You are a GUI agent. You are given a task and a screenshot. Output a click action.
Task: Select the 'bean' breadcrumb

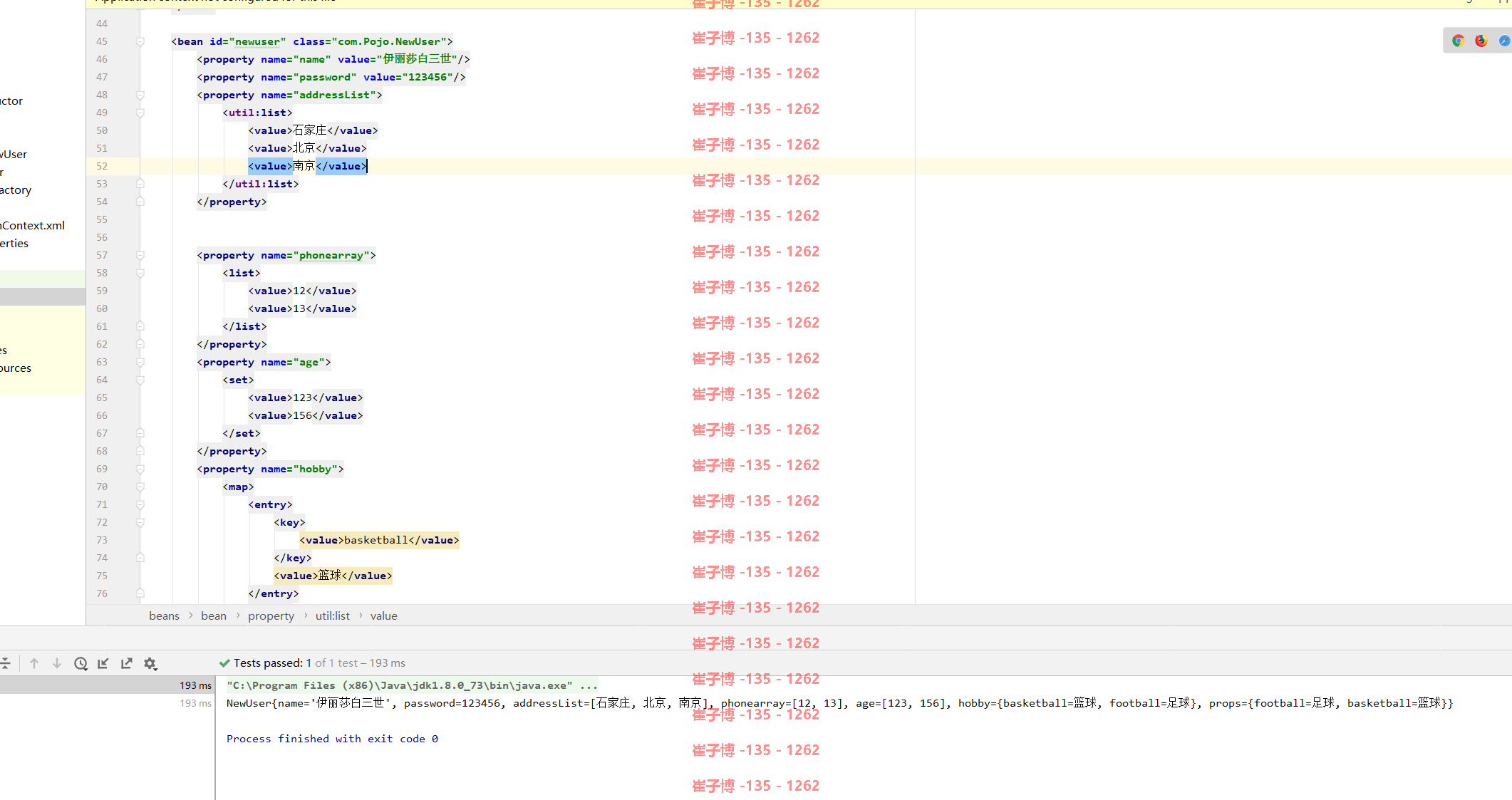[214, 615]
